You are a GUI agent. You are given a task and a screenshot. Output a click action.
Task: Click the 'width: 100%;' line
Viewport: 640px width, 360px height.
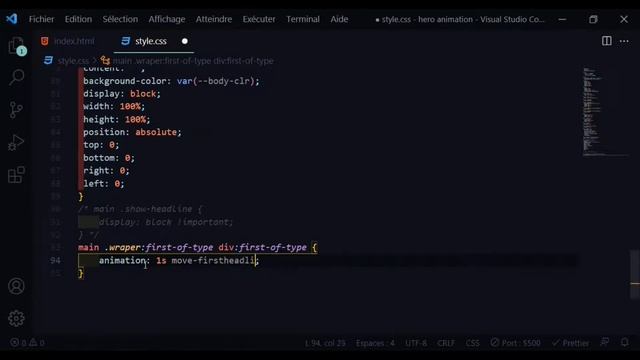[x=114, y=106]
